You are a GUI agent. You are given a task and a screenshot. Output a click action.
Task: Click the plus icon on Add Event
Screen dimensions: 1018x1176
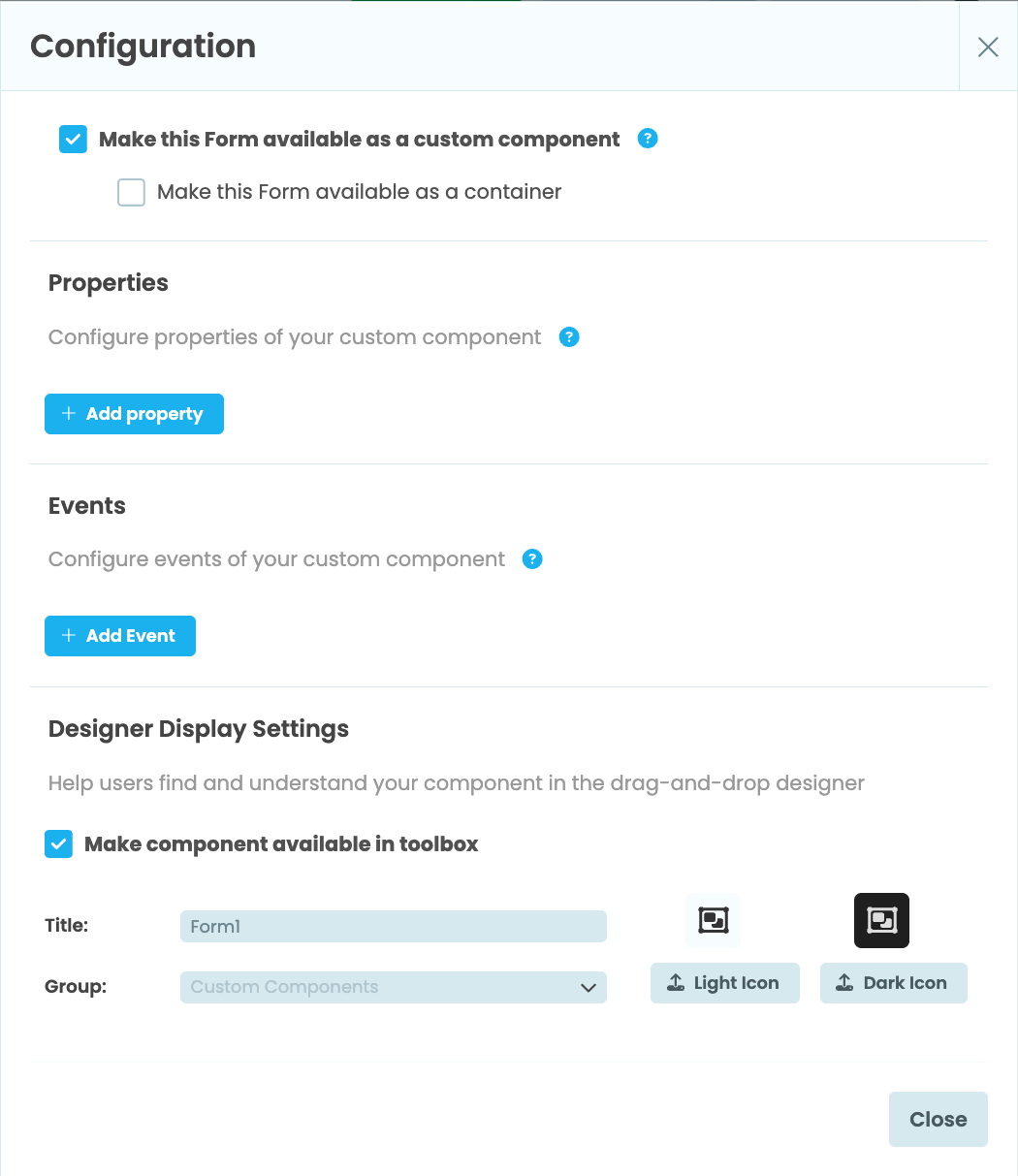(x=68, y=635)
